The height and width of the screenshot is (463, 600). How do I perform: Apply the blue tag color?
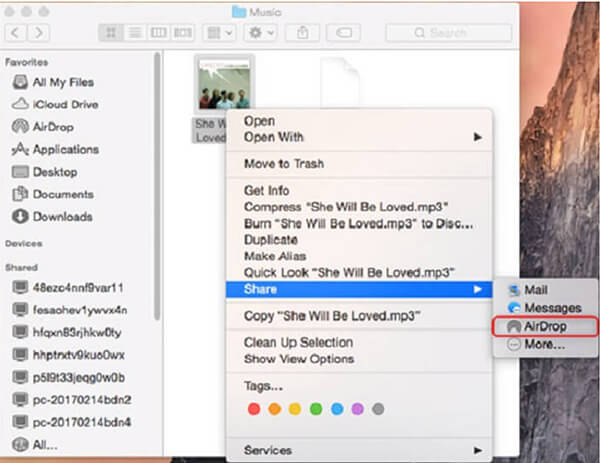tap(337, 409)
